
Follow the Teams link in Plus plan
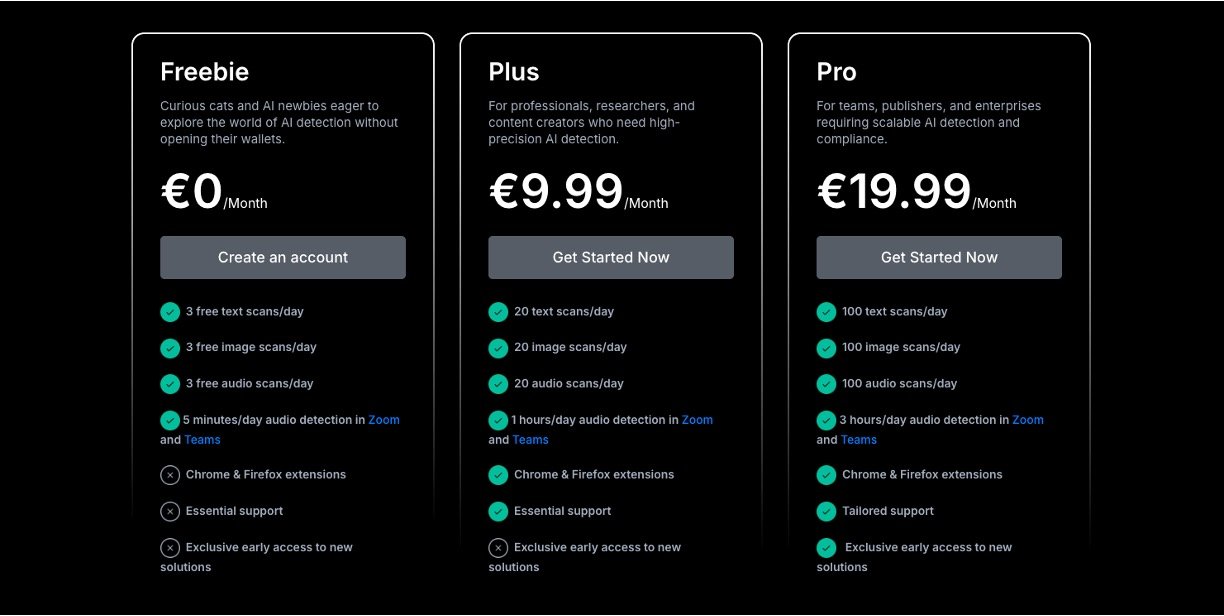pos(530,440)
